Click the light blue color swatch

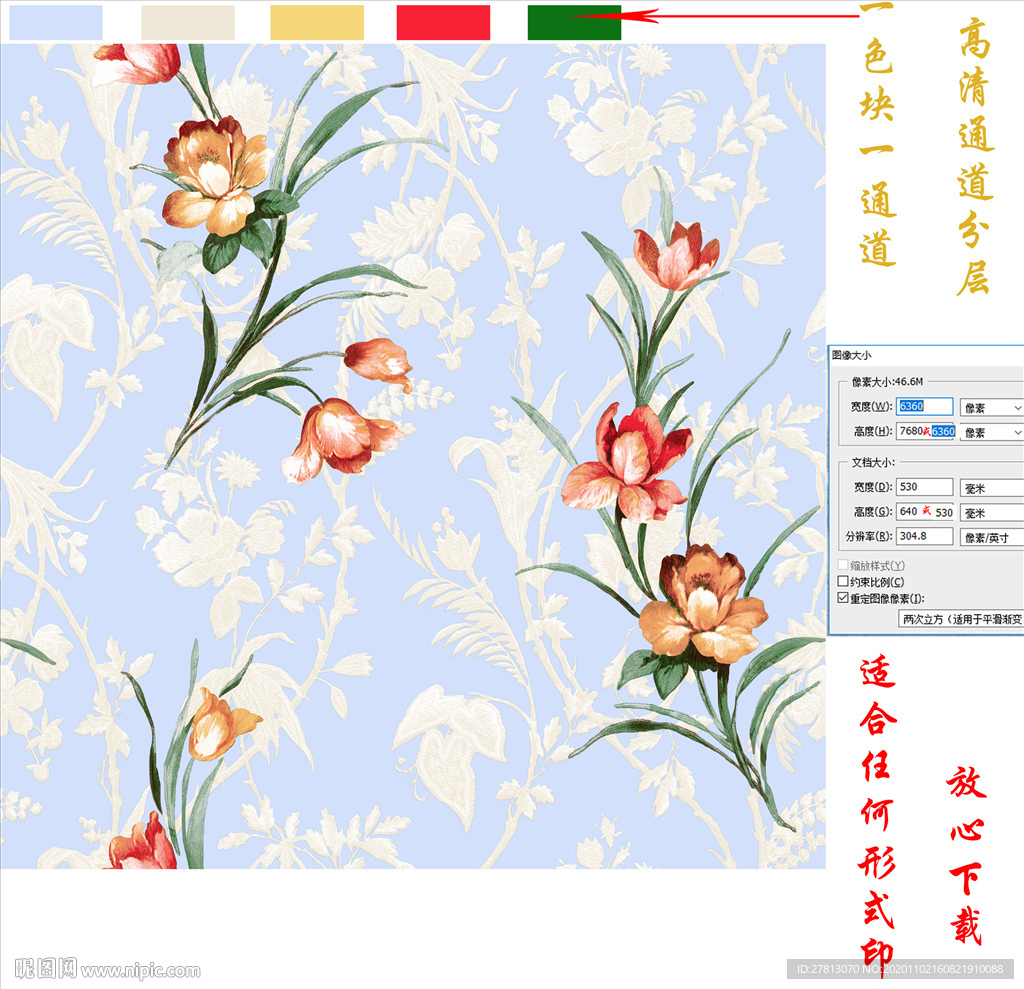click(x=56, y=23)
